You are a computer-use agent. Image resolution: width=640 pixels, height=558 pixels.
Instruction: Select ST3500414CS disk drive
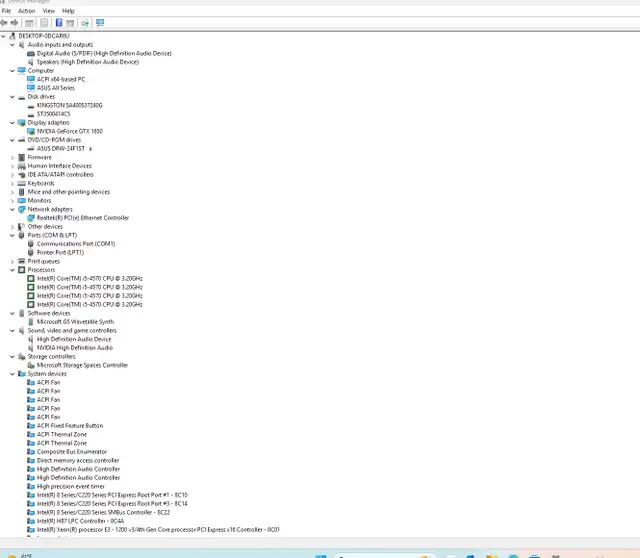(x=53, y=114)
